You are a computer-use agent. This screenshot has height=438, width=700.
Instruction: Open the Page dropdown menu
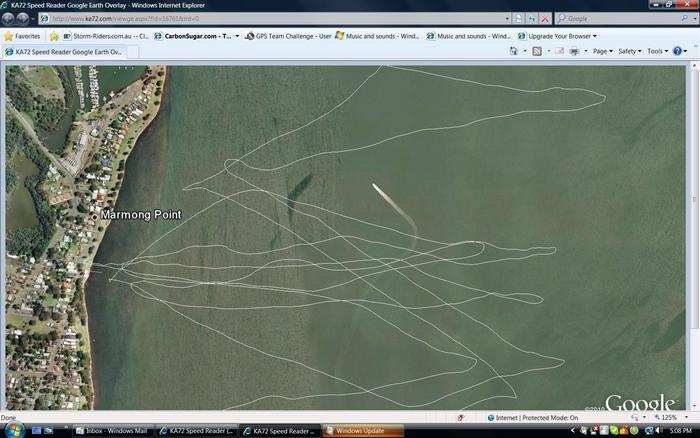coord(602,51)
